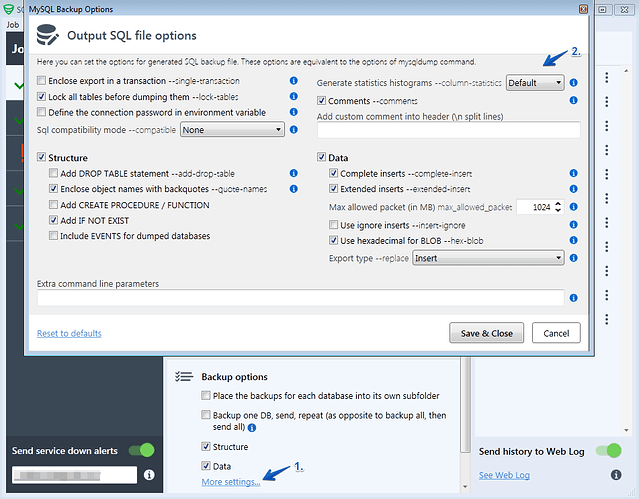639x499 pixels.
Task: Uncheck Add IF NOT EXIST
Action: [53, 220]
